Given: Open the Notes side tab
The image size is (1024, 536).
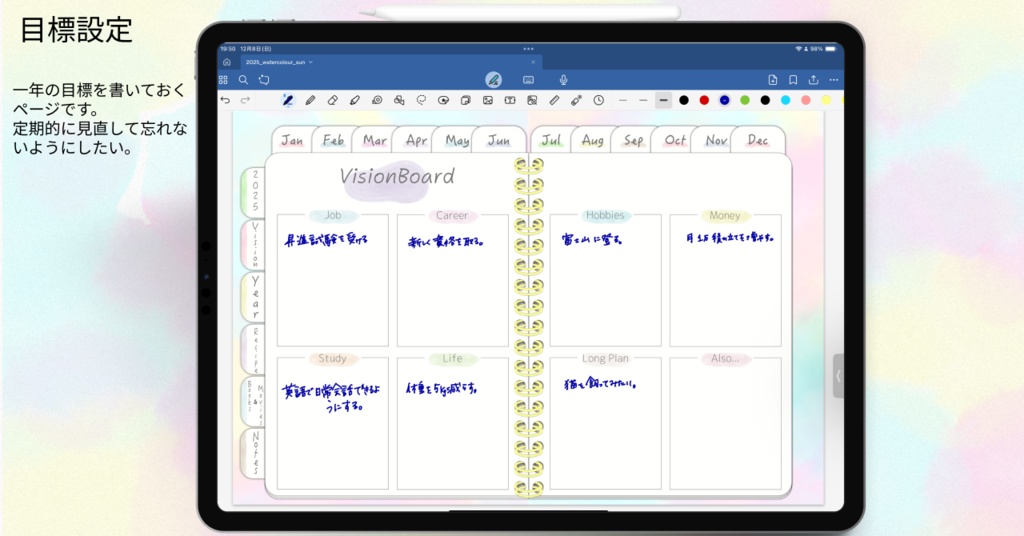Looking at the screenshot, I should (254, 452).
